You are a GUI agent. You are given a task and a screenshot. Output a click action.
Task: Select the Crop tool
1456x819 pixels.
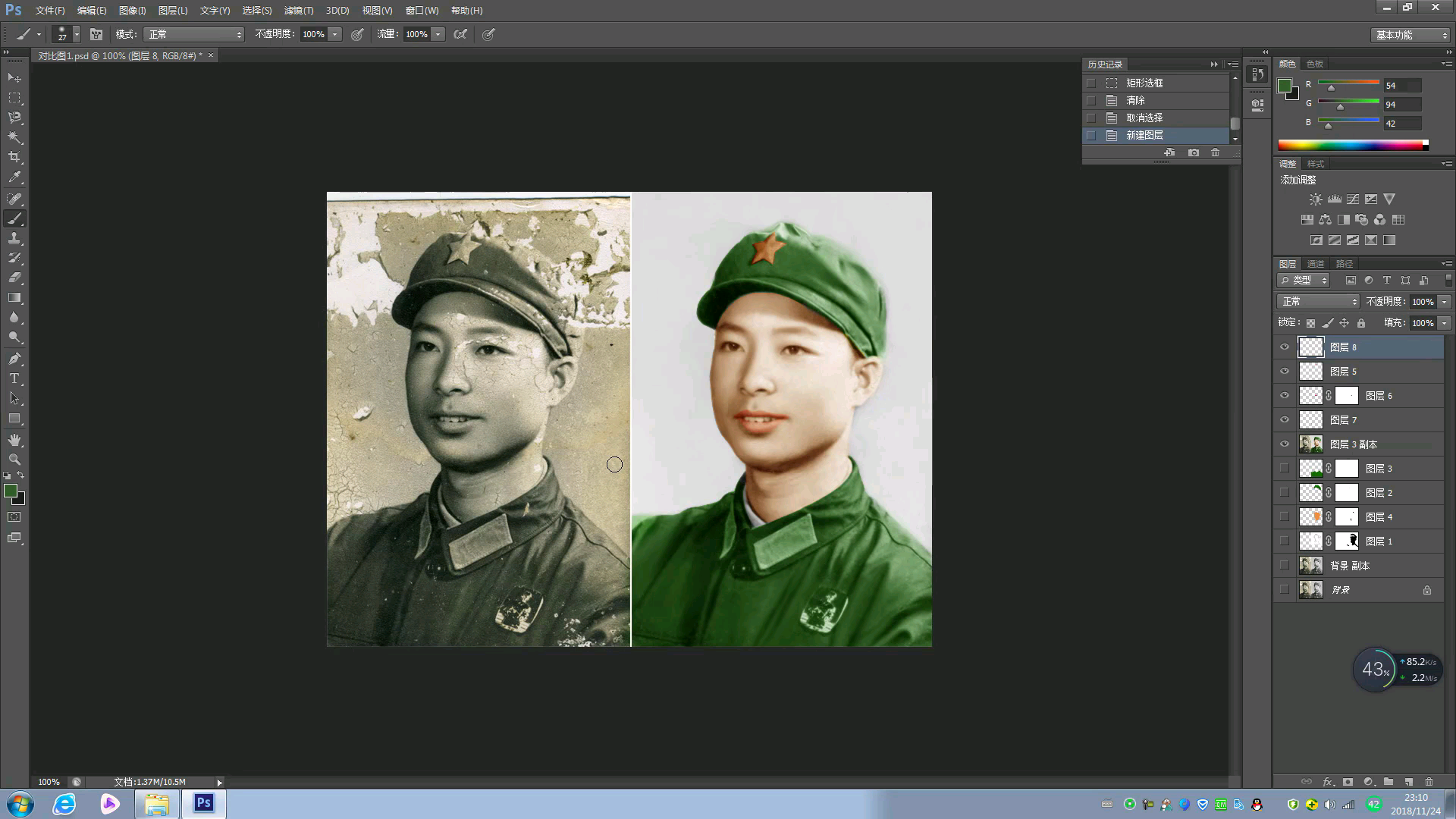(x=14, y=157)
